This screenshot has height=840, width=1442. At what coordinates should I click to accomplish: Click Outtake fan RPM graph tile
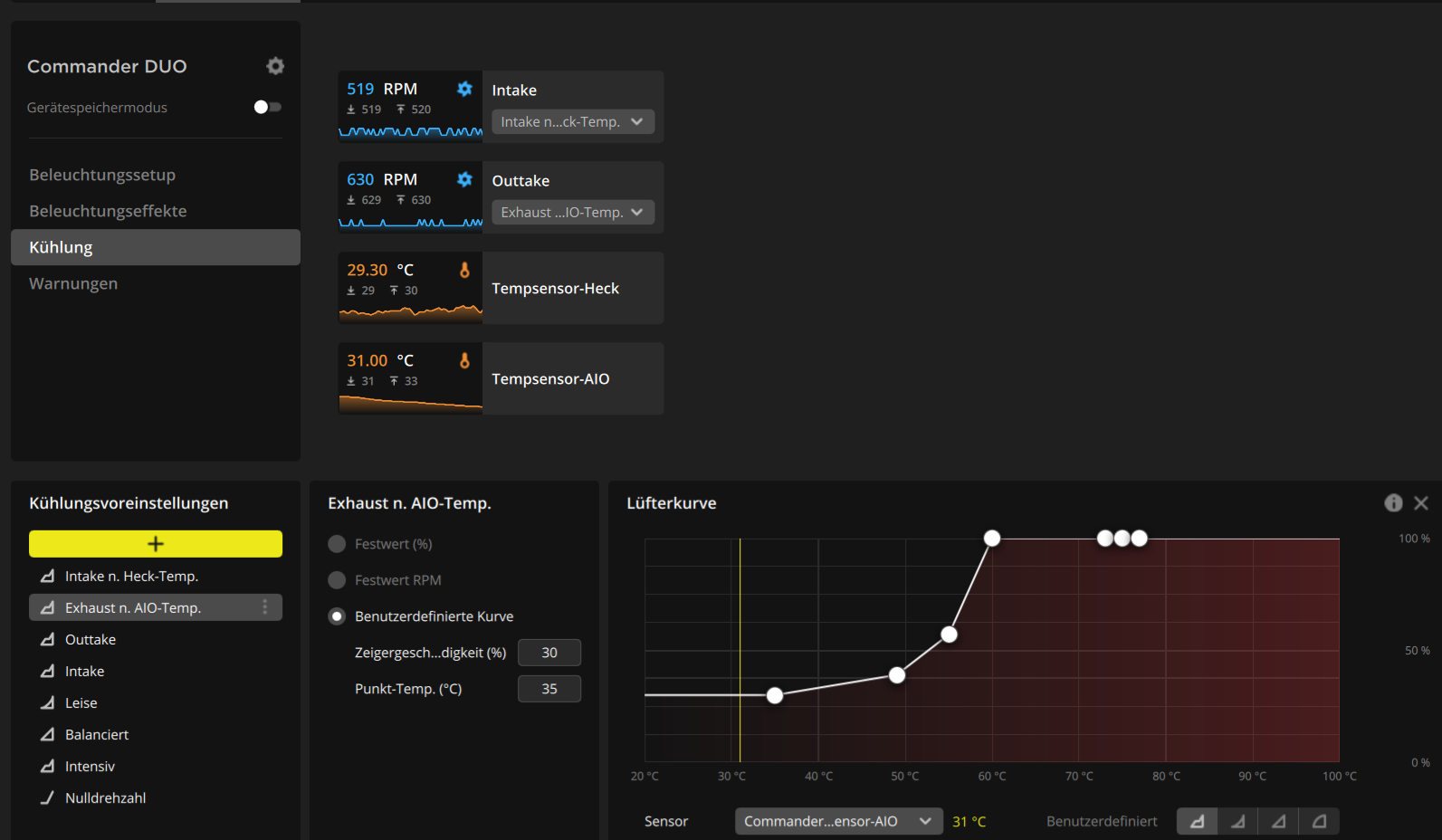tap(410, 197)
